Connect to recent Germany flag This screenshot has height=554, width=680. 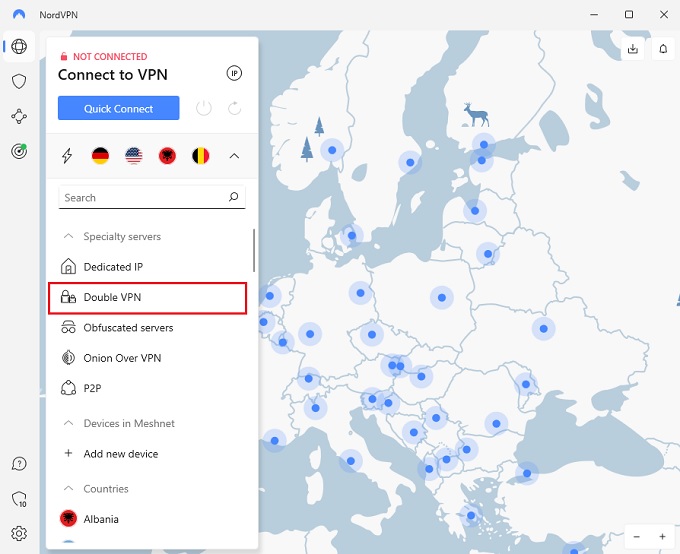pyautogui.click(x=100, y=156)
